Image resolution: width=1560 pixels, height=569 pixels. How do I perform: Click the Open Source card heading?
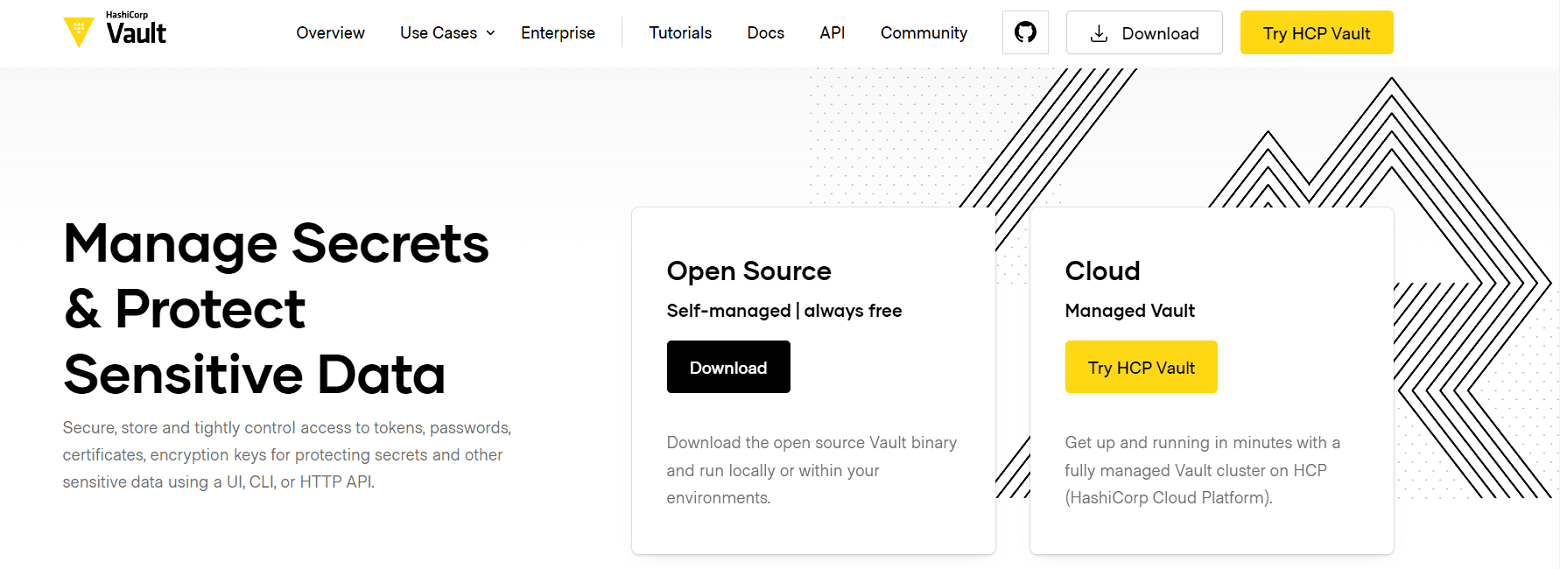pos(749,271)
